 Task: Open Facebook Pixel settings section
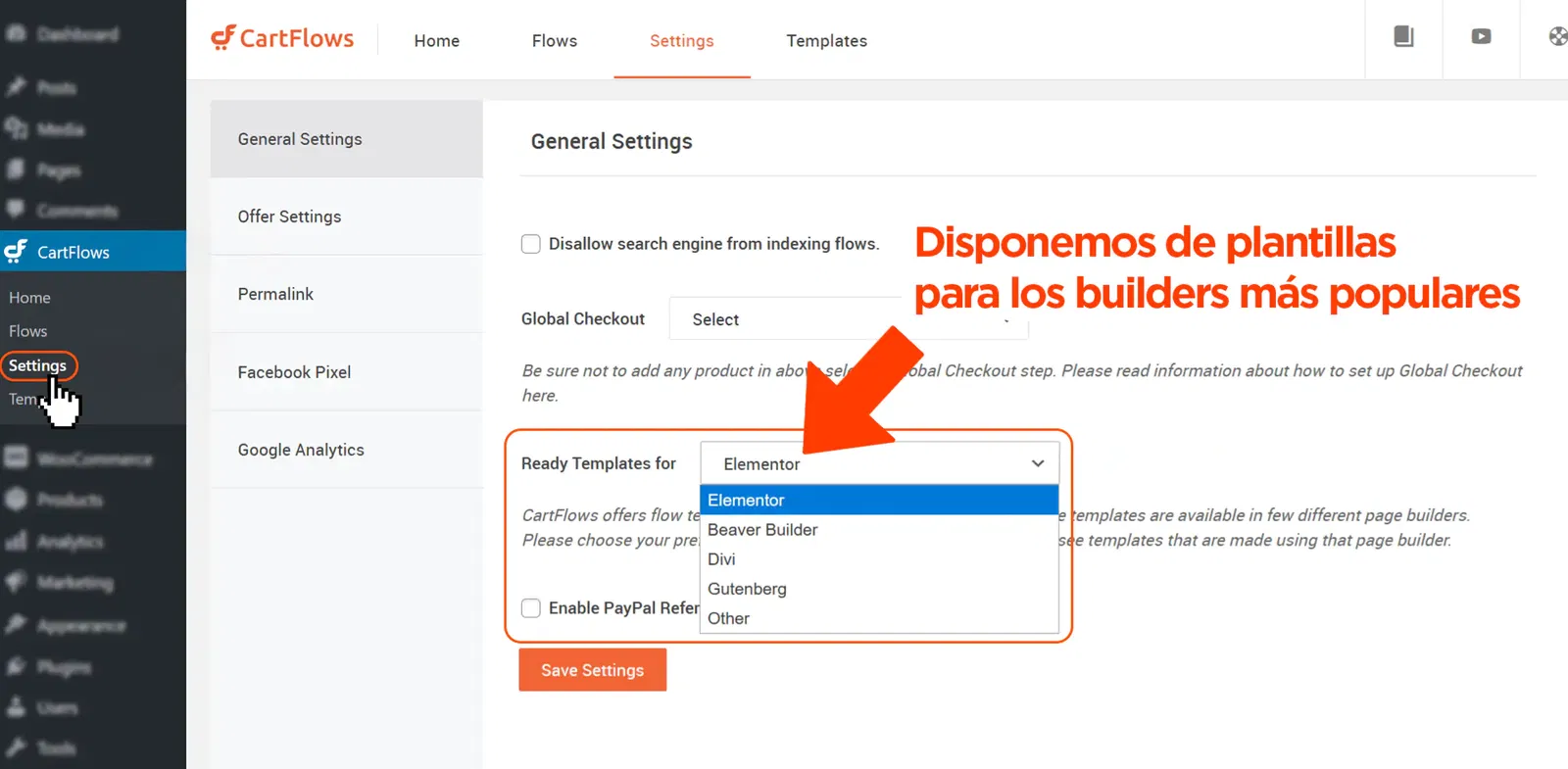click(x=294, y=372)
